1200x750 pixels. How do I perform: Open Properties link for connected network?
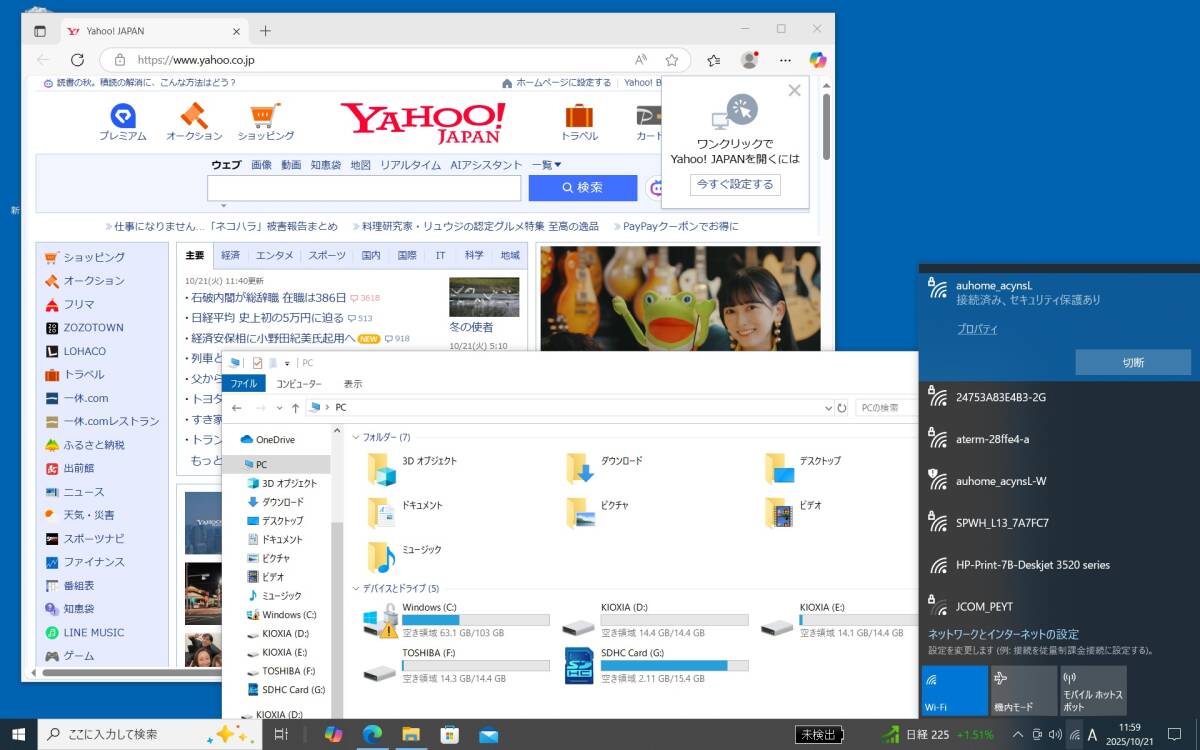[x=977, y=329]
